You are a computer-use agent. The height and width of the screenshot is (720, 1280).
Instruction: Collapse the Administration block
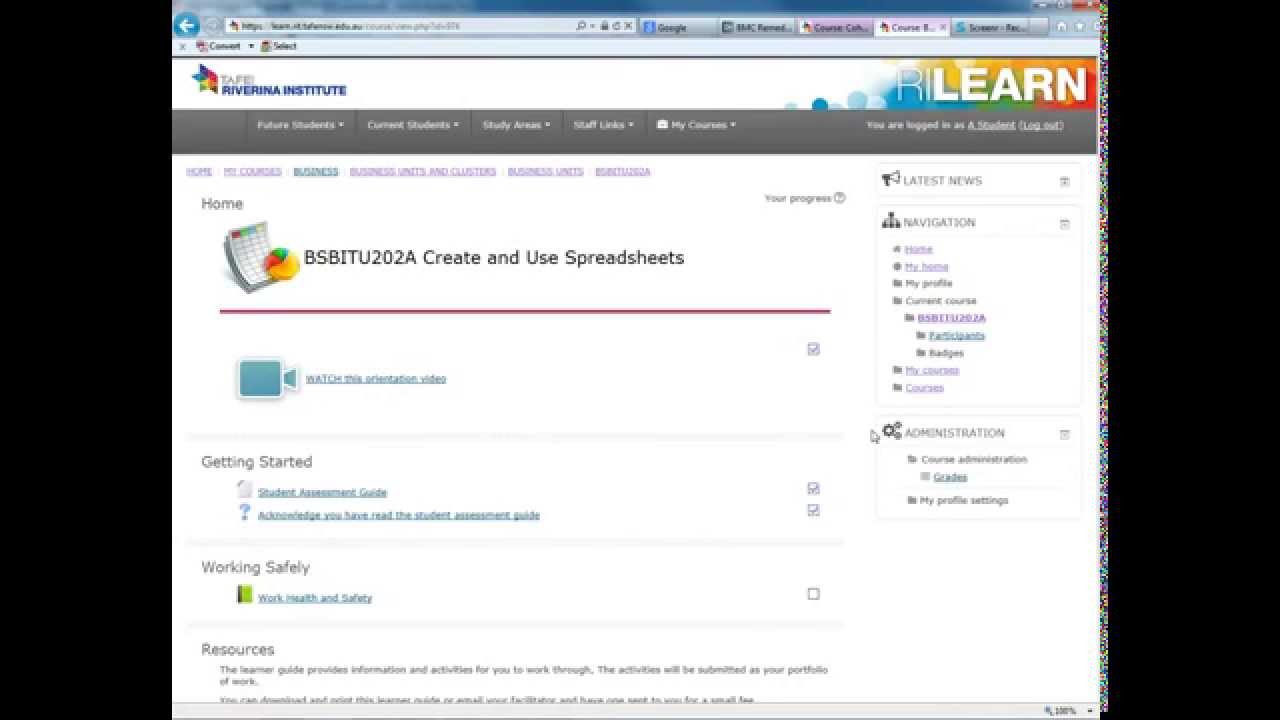1065,434
